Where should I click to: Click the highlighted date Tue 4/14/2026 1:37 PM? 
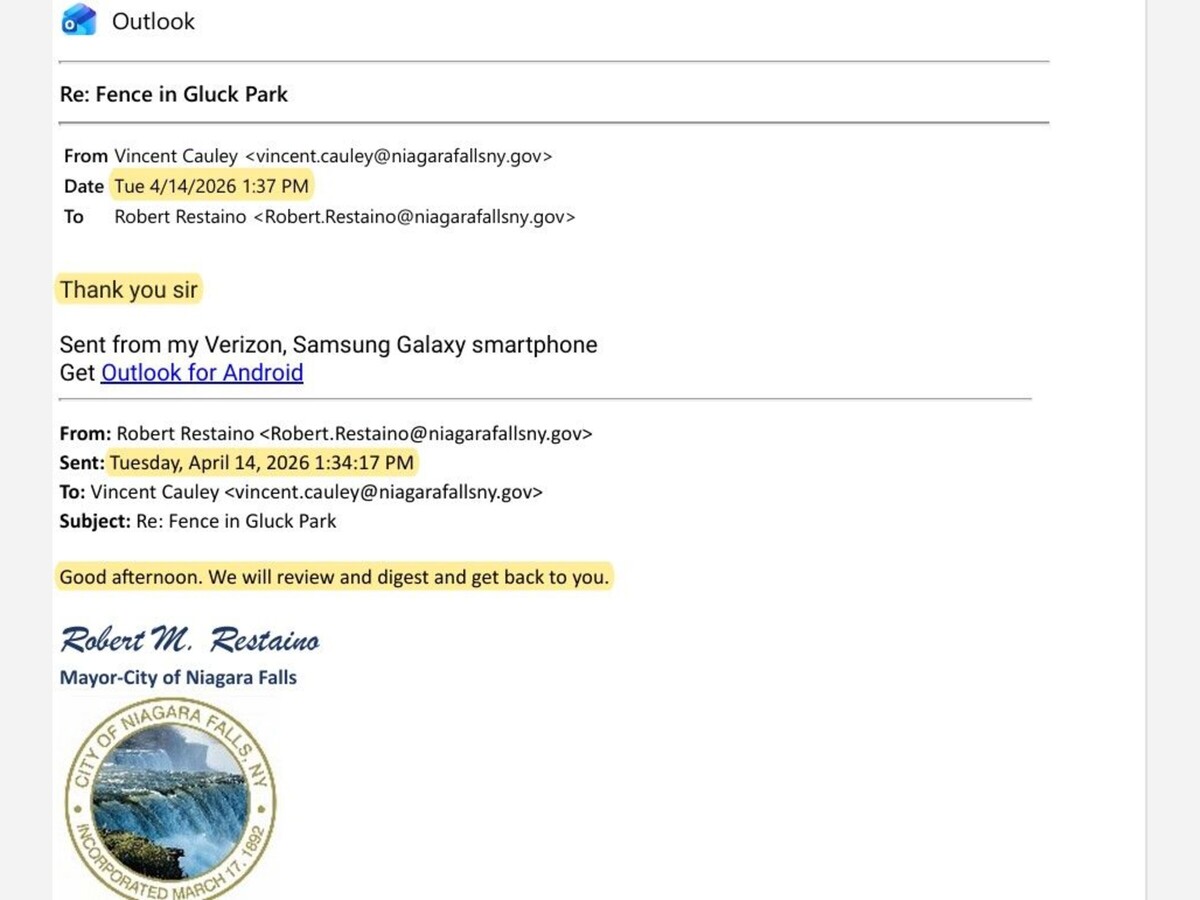[211, 186]
